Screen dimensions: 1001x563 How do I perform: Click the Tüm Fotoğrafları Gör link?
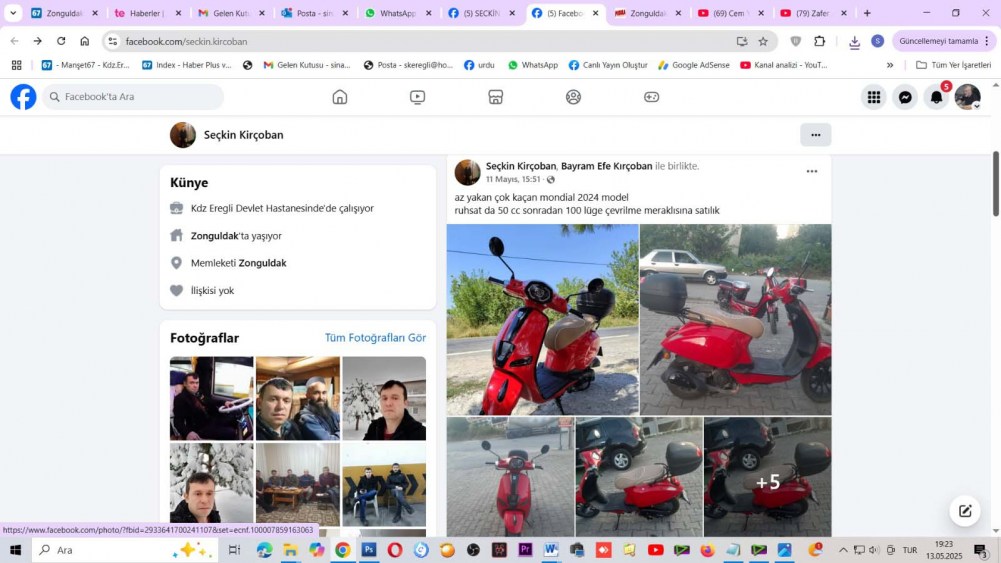[375, 338]
